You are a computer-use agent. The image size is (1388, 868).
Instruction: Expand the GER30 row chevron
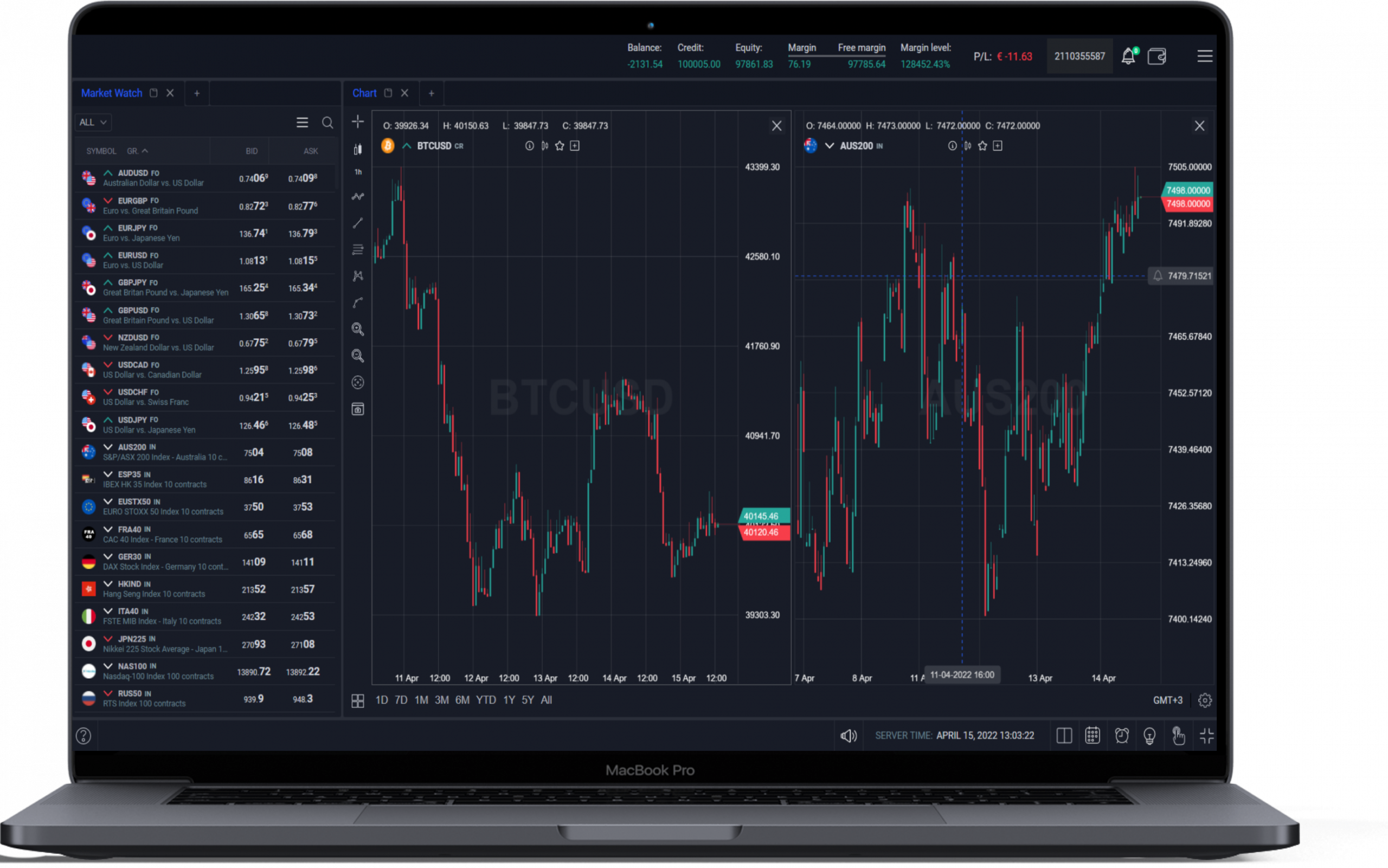[x=107, y=556]
